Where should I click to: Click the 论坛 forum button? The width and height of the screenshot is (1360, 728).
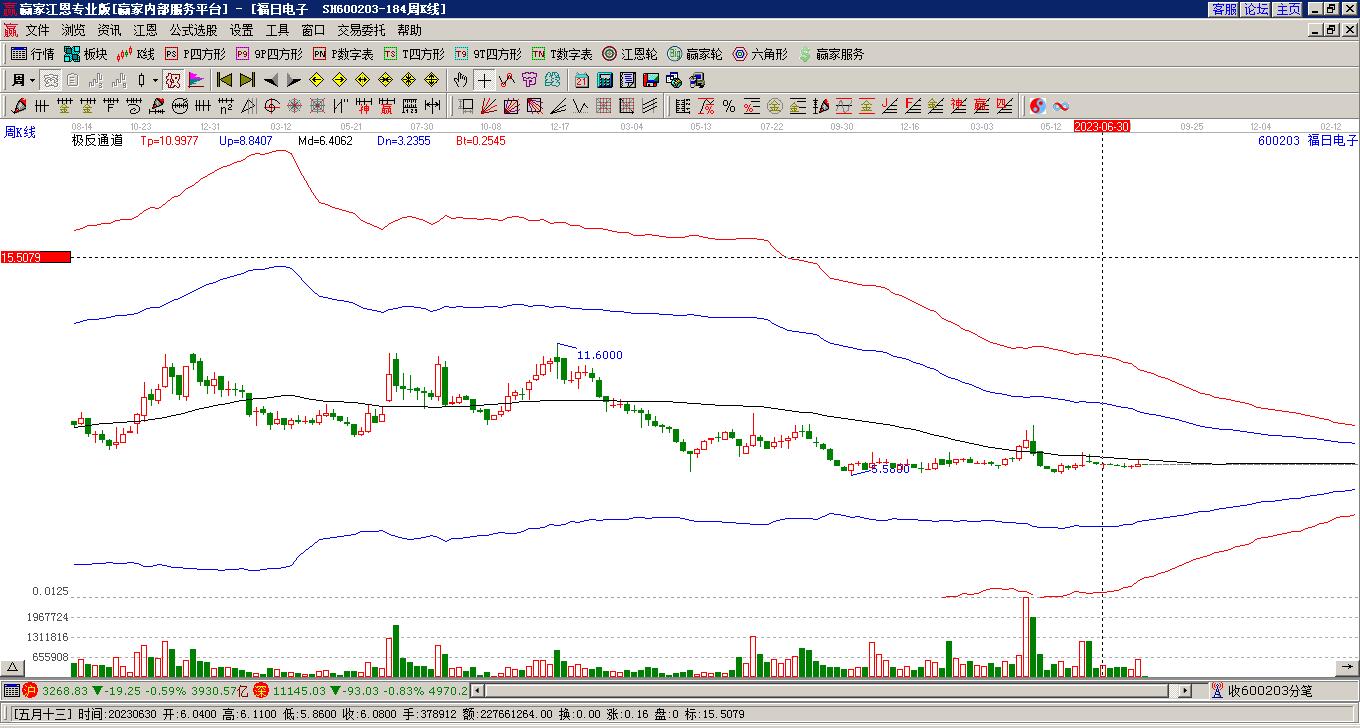tap(1257, 9)
